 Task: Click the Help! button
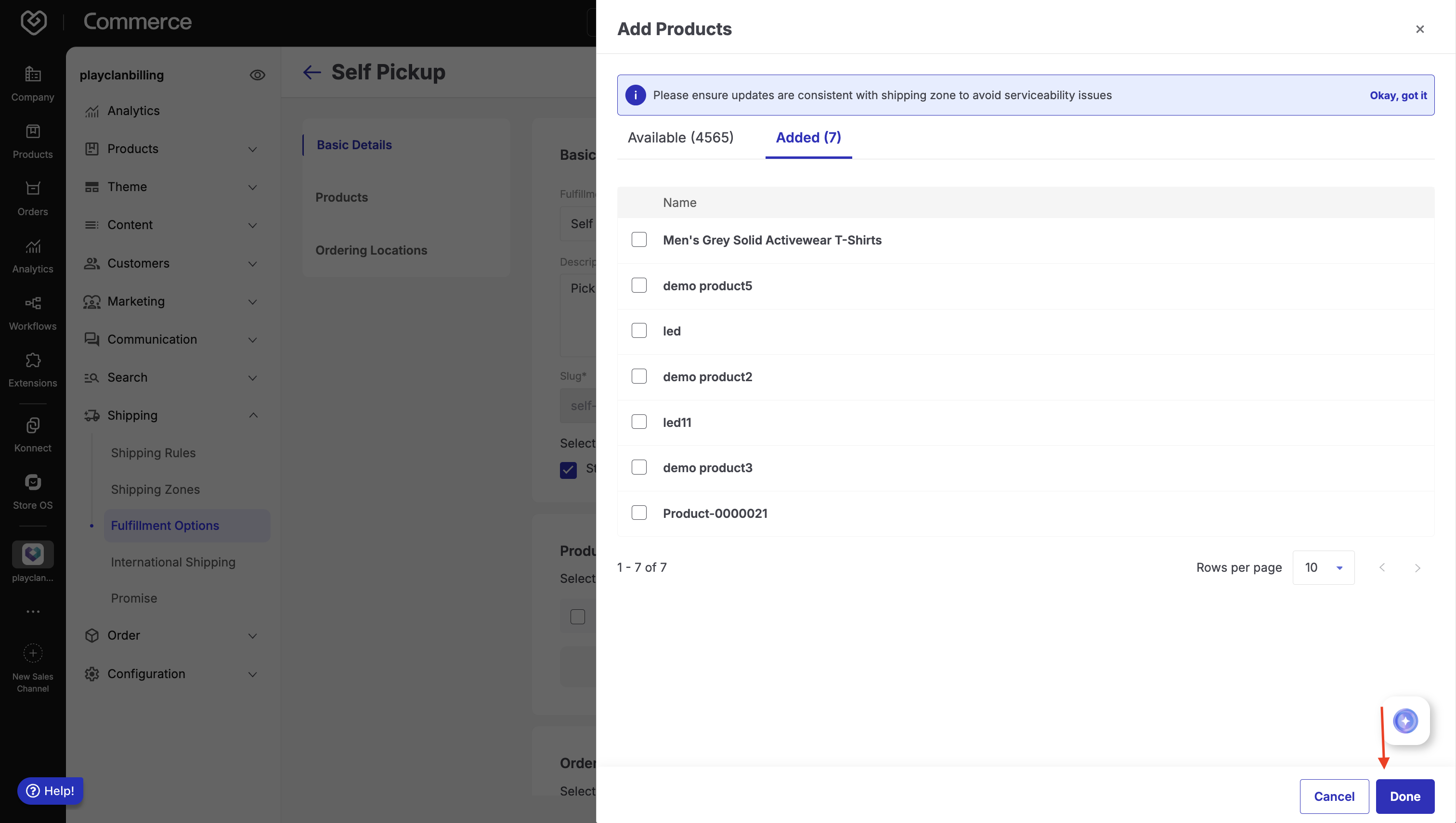click(51, 791)
